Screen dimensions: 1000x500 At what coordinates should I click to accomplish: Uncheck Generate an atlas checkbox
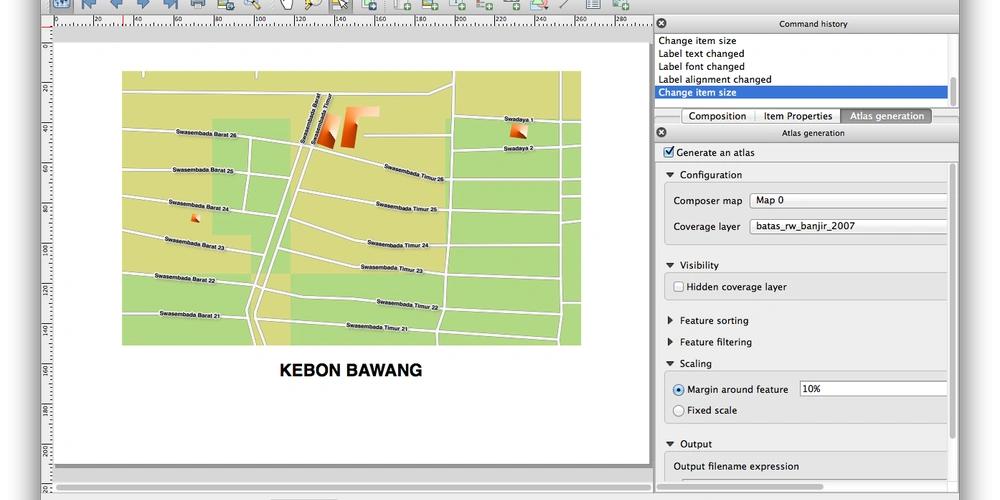pos(668,152)
